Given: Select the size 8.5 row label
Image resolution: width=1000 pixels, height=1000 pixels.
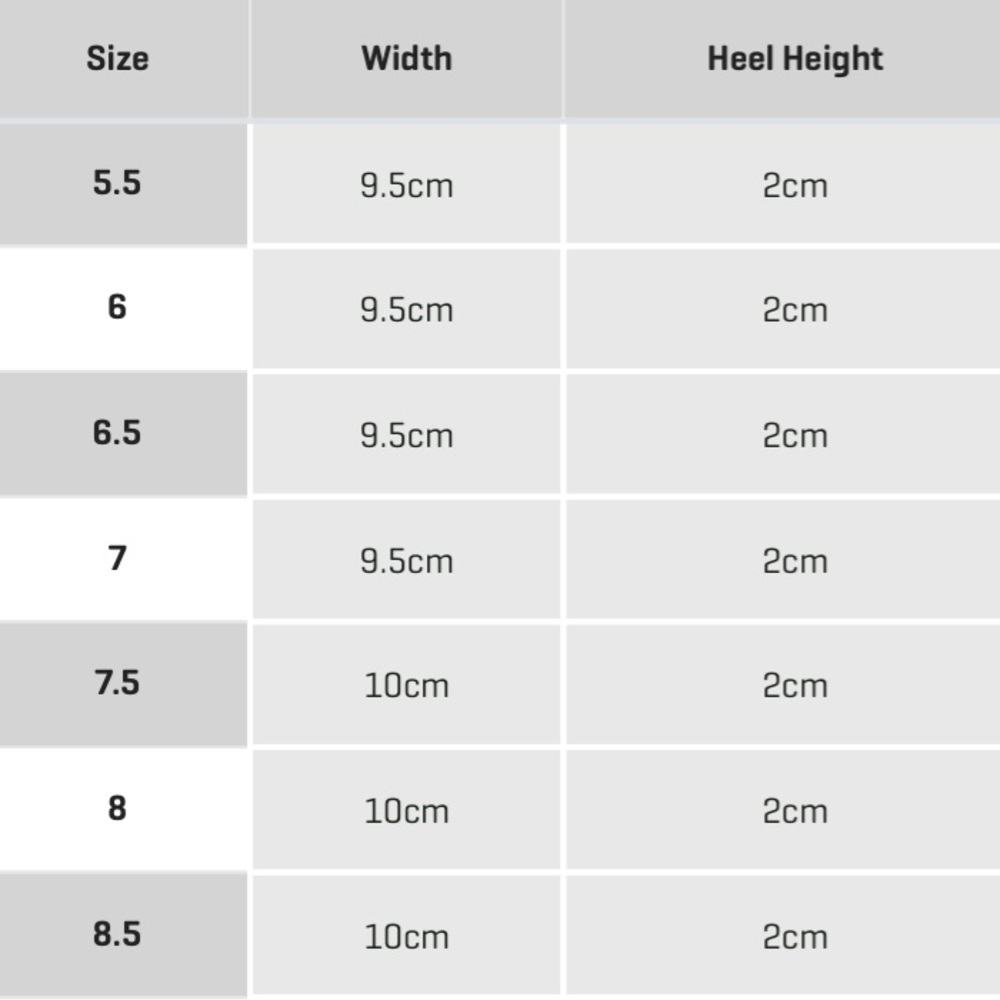Looking at the screenshot, I should click(x=117, y=934).
